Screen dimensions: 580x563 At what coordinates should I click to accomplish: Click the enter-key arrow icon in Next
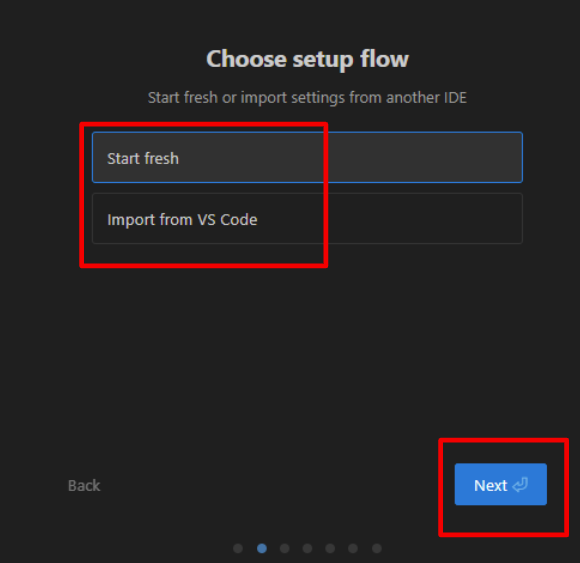pyautogui.click(x=520, y=485)
